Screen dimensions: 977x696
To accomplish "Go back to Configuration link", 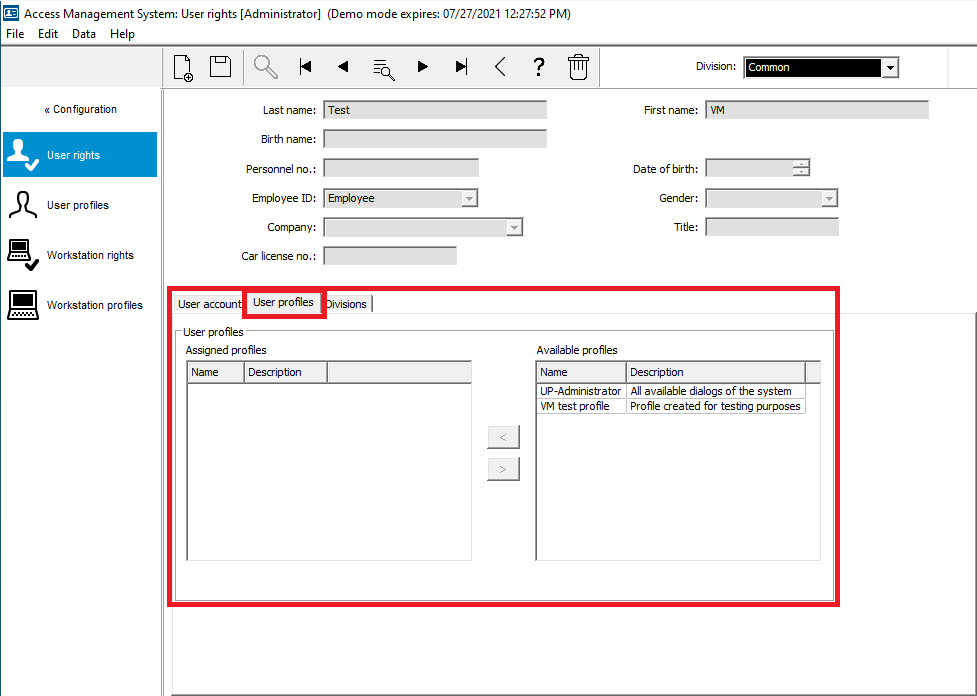I will (80, 110).
